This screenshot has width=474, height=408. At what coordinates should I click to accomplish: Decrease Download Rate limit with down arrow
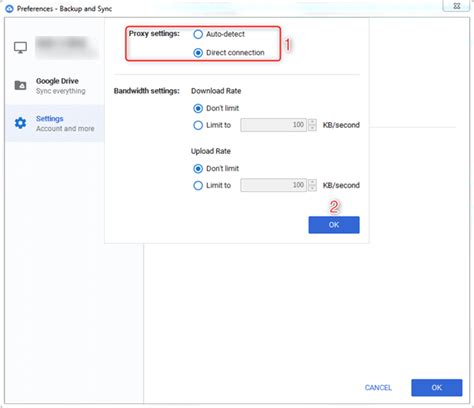pyautogui.click(x=312, y=128)
